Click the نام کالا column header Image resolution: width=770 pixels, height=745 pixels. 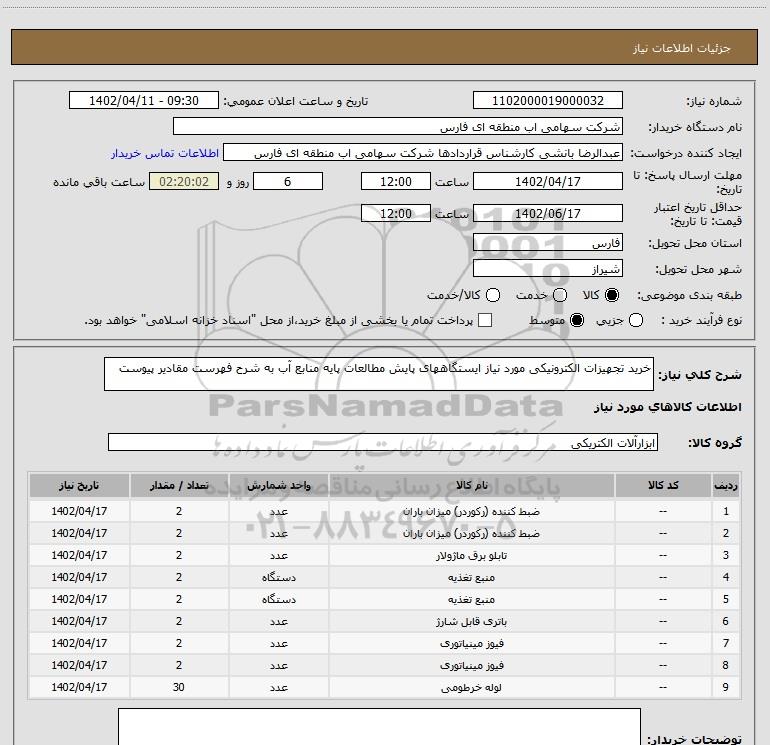[471, 485]
